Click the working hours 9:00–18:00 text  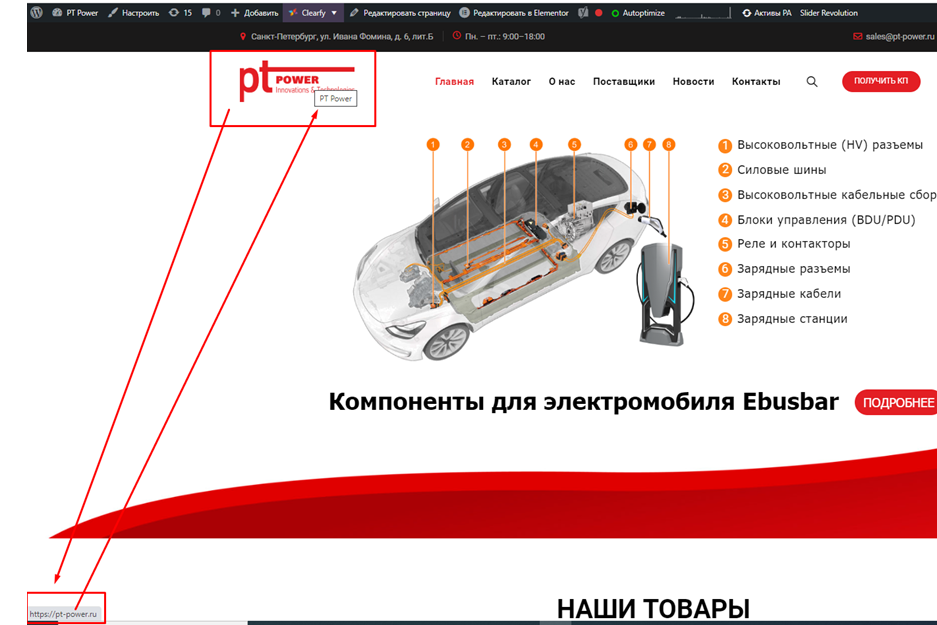coord(505,36)
